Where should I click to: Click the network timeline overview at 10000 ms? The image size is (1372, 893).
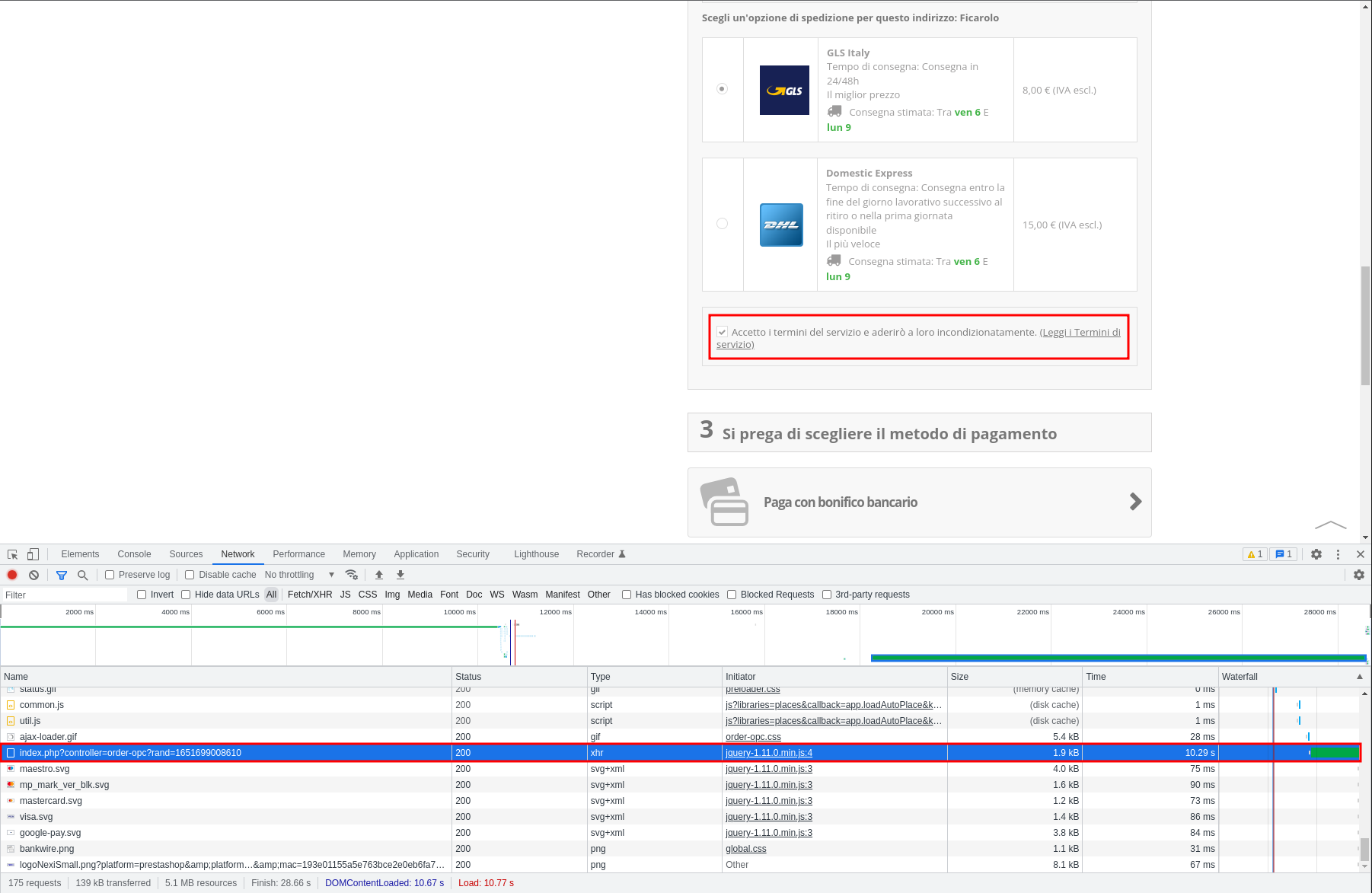459,636
